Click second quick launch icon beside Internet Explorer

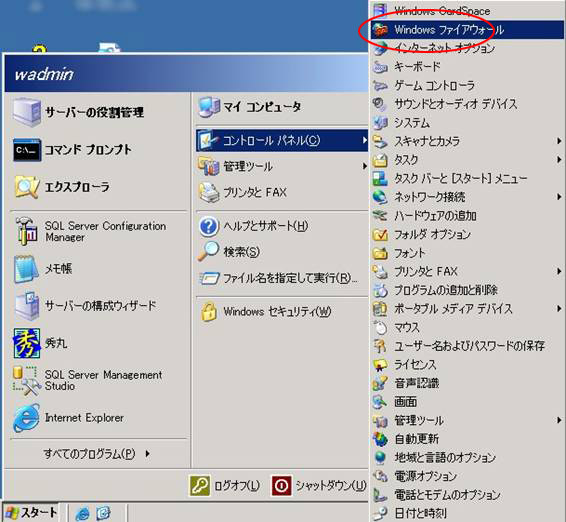pos(104,513)
